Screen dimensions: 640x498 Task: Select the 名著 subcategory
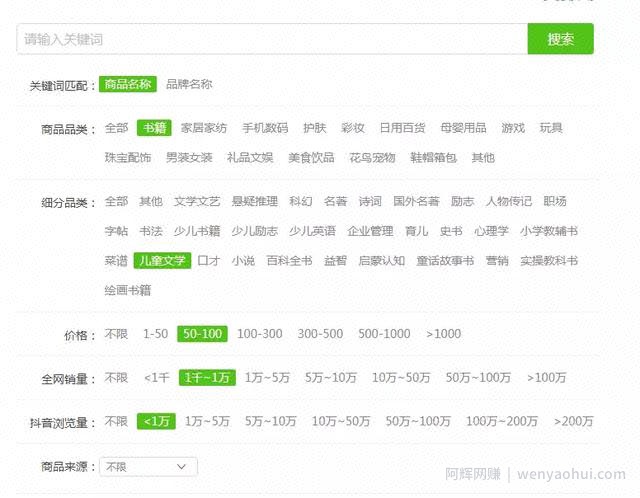[x=336, y=201]
